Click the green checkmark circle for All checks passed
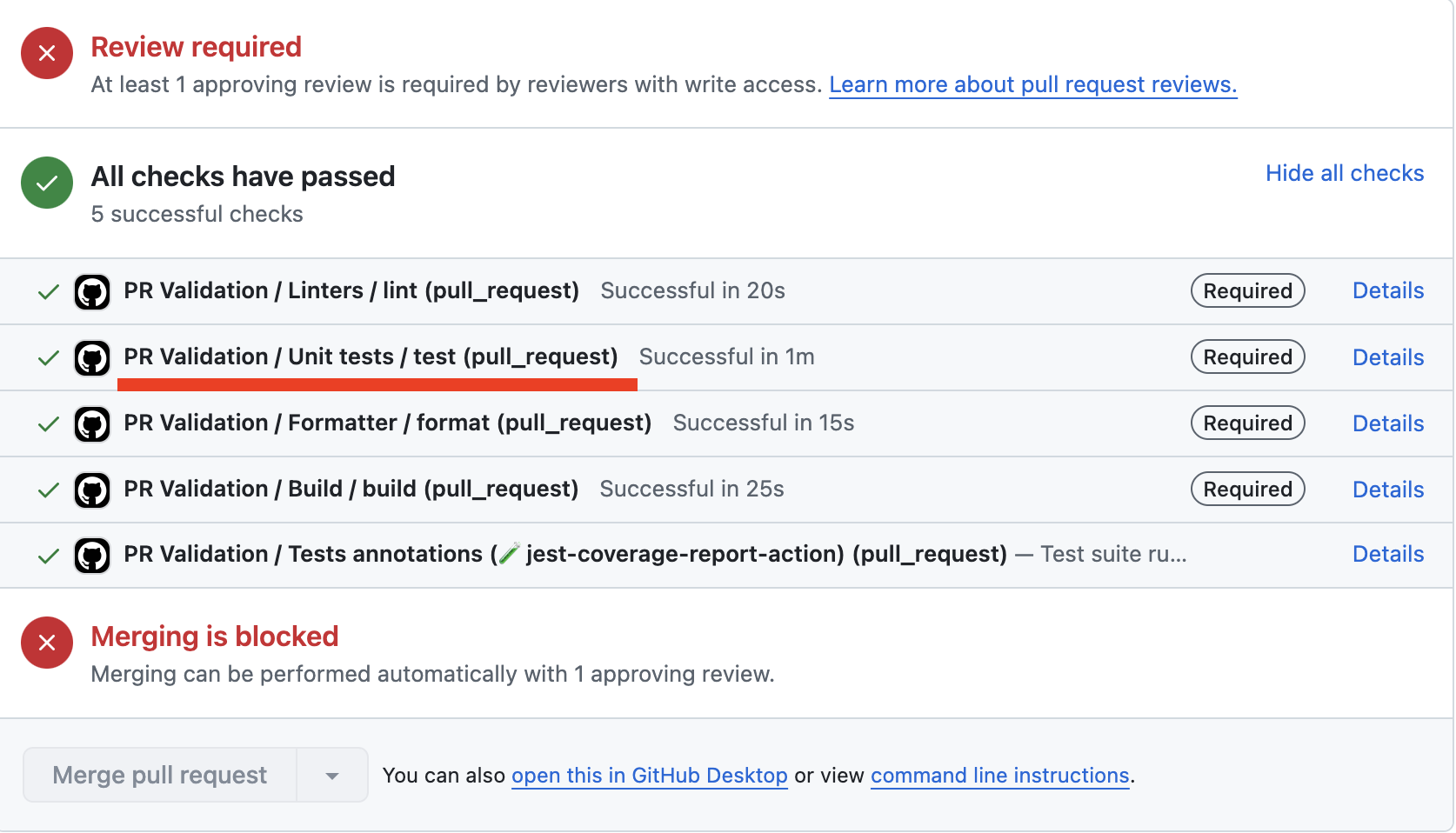Image resolution: width=1456 pixels, height=833 pixels. (47, 183)
